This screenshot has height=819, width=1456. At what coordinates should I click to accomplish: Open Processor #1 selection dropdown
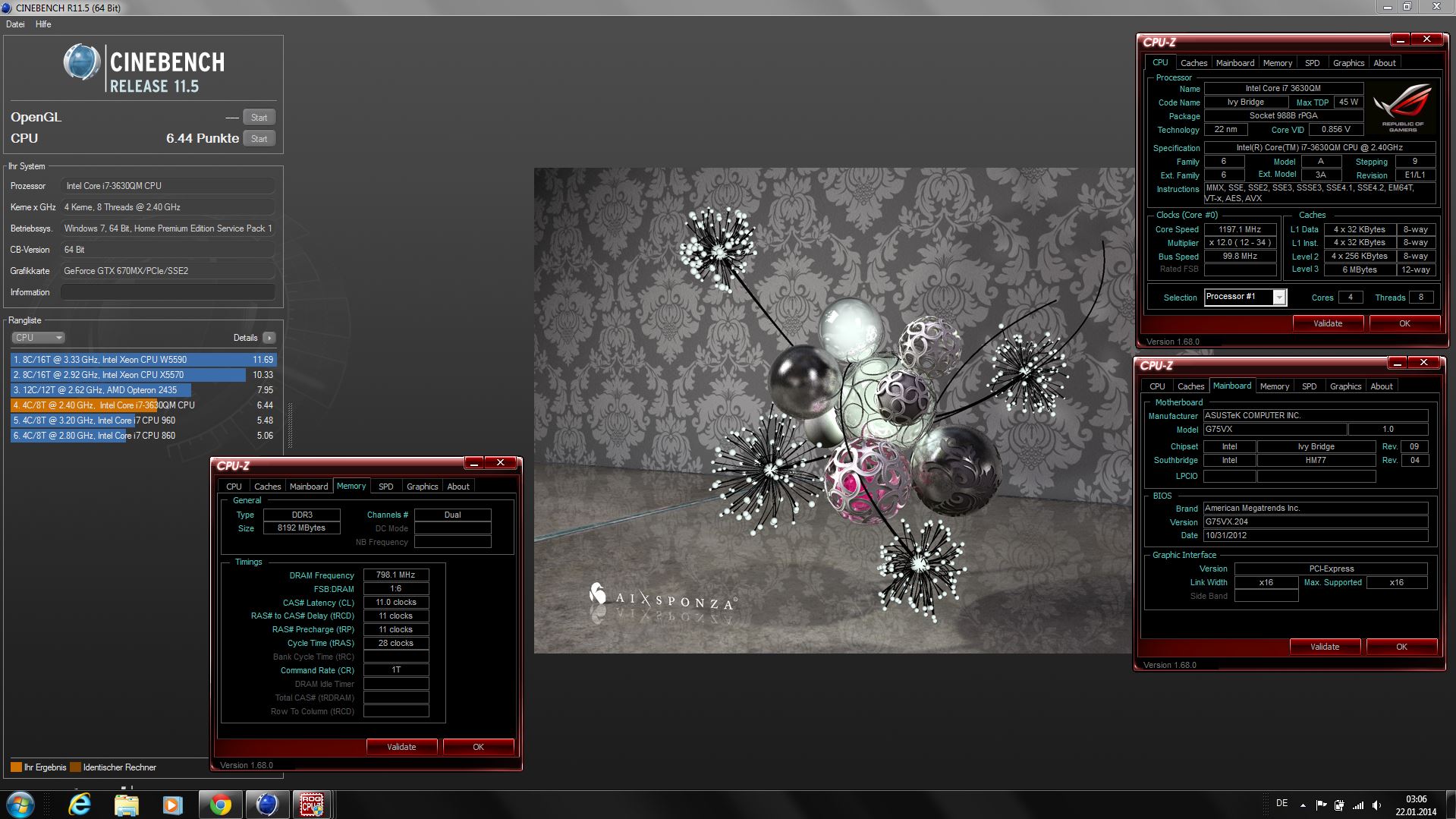coord(1245,298)
